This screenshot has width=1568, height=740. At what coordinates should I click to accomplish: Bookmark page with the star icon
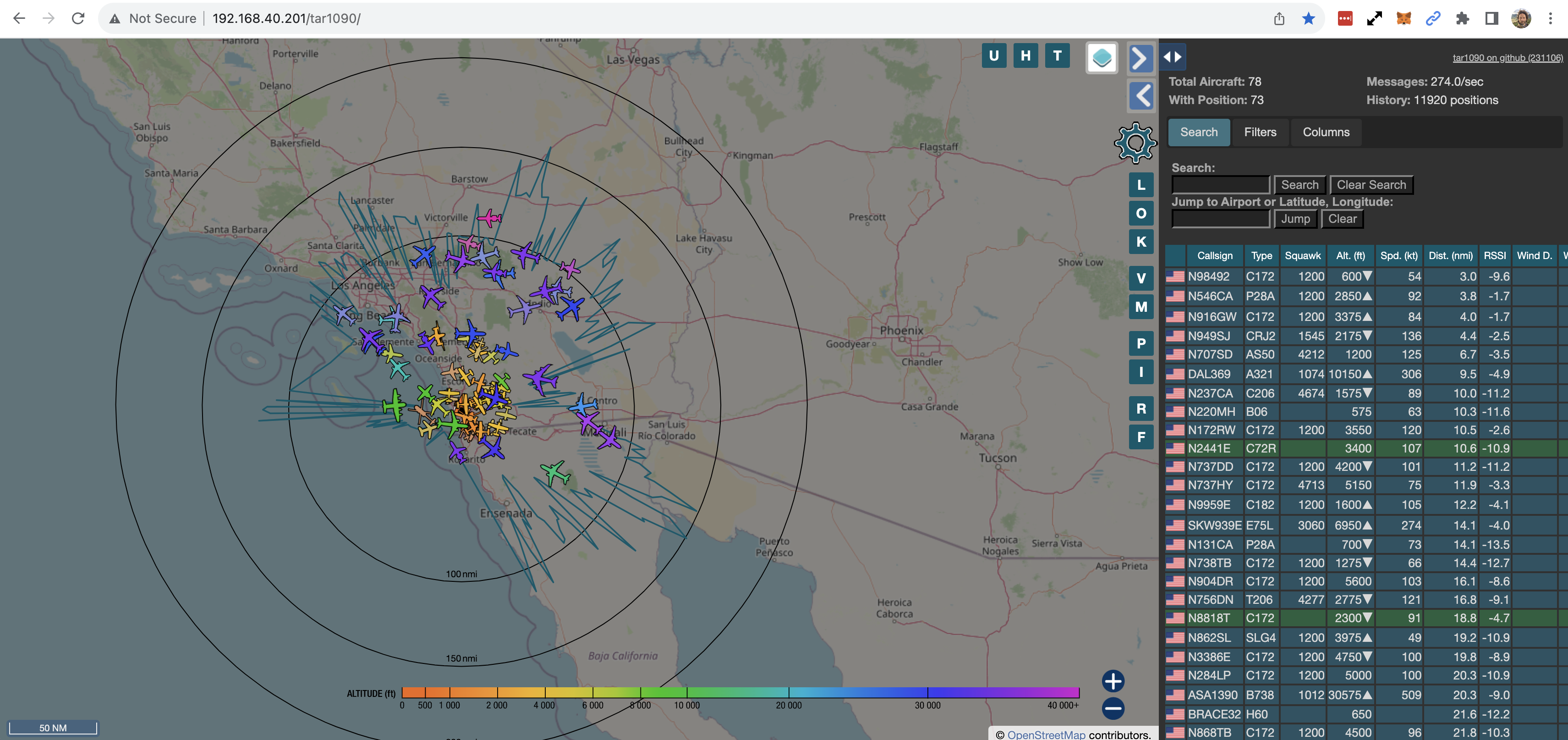[x=1308, y=18]
